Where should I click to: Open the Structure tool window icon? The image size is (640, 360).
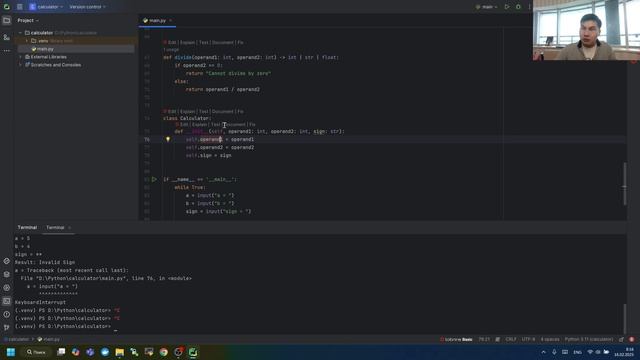pos(7,37)
